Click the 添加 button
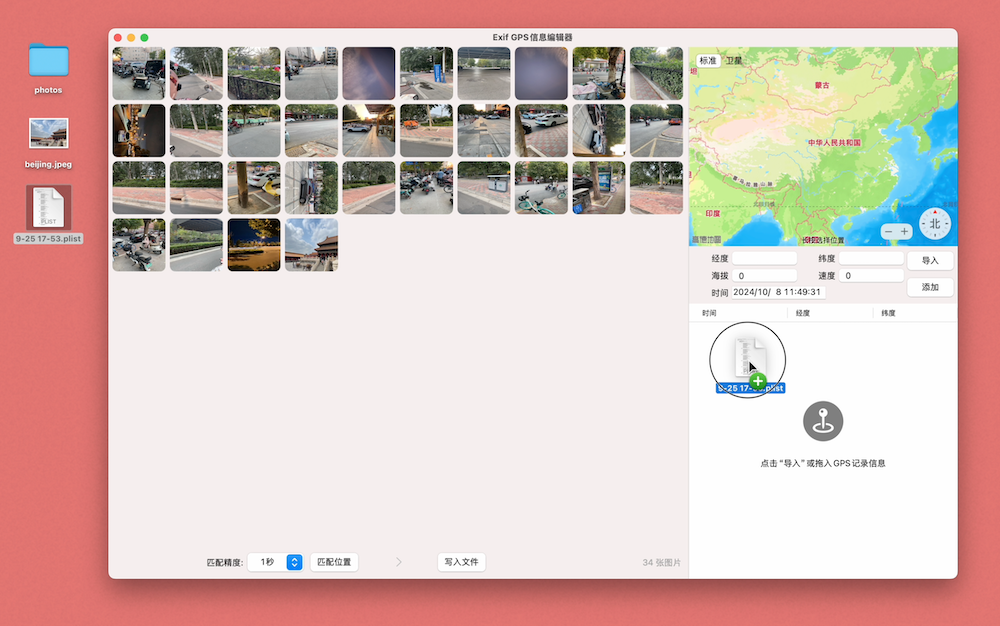Screen dimensions: 1000x626 coord(930,287)
